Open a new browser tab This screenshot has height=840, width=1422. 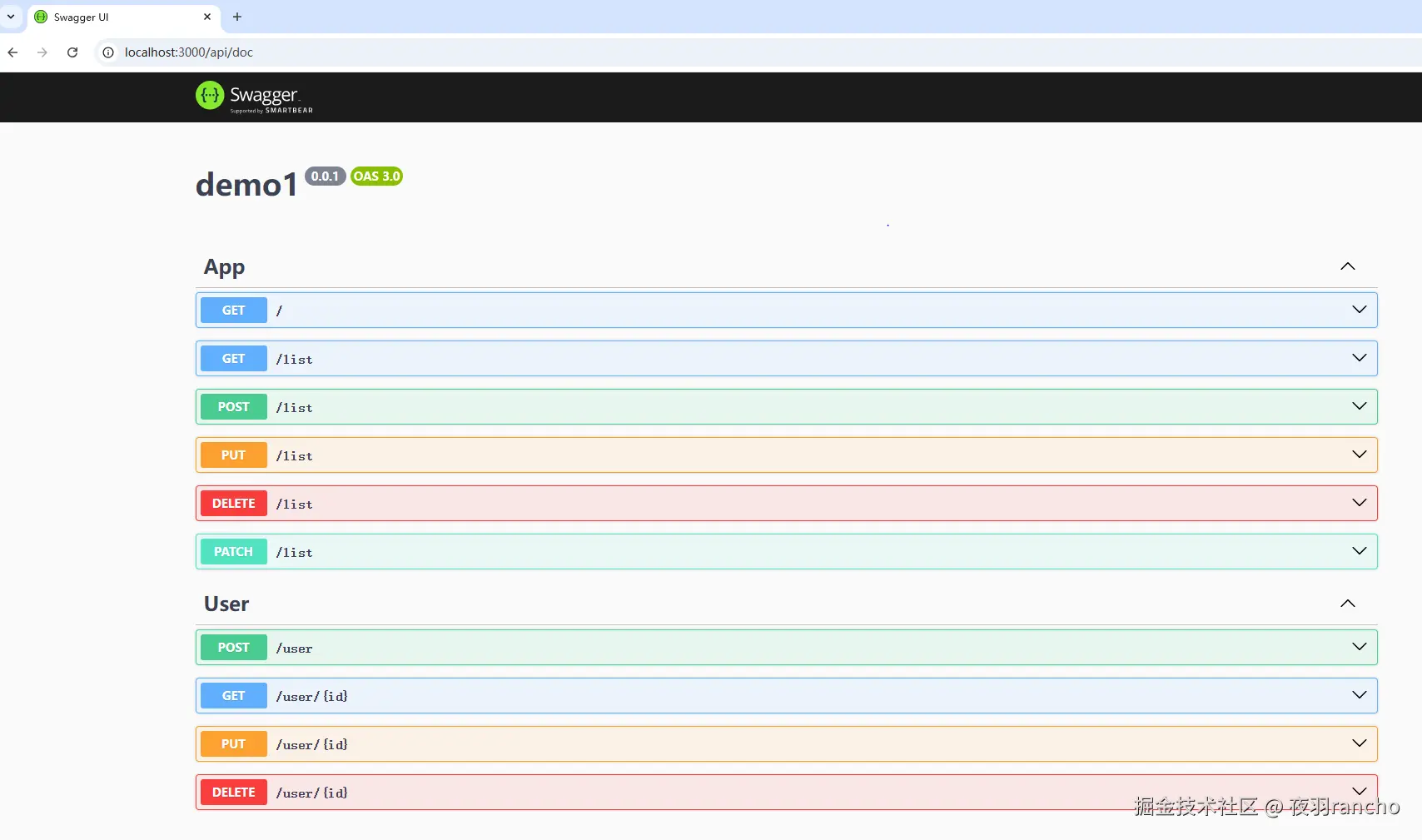(237, 17)
